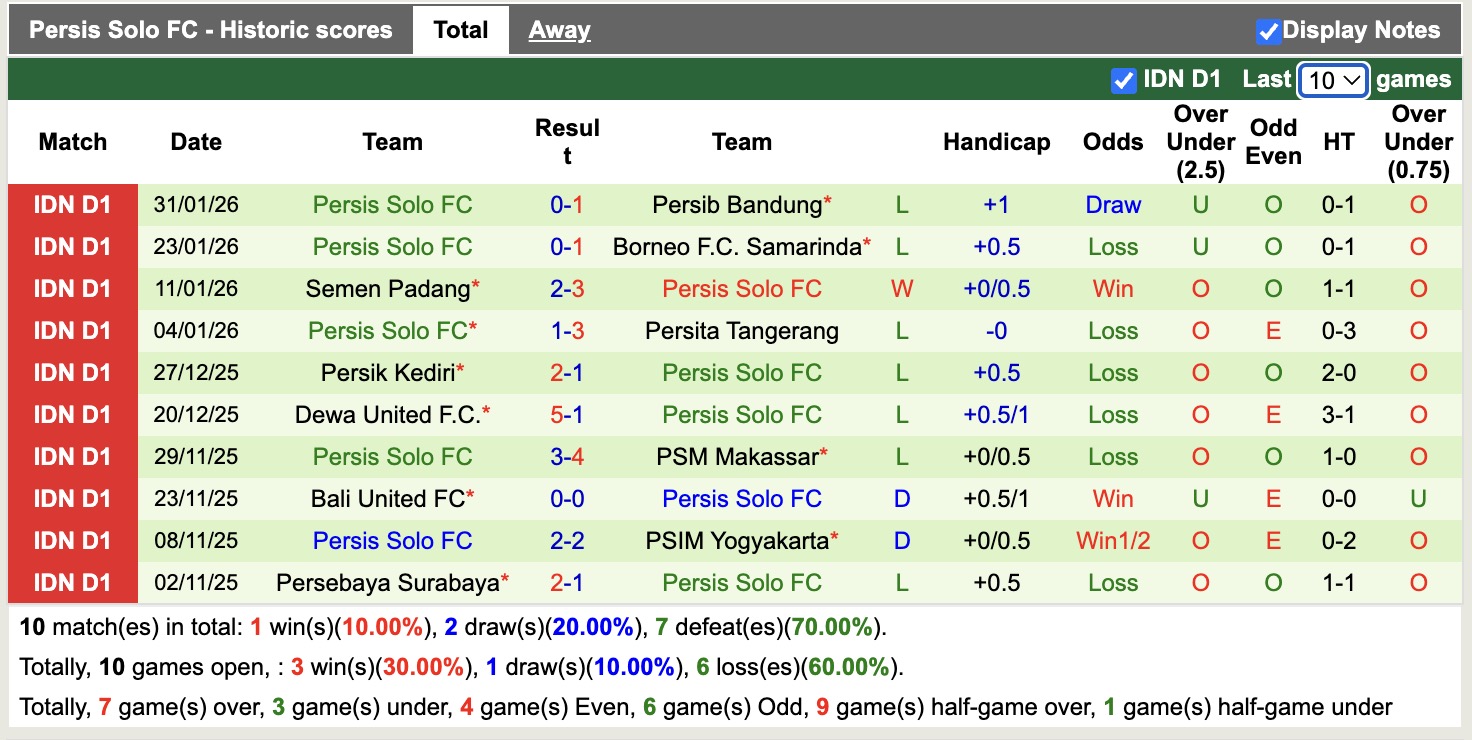Click the IDN D1 badge on the first row
1472x740 pixels.
(x=73, y=204)
